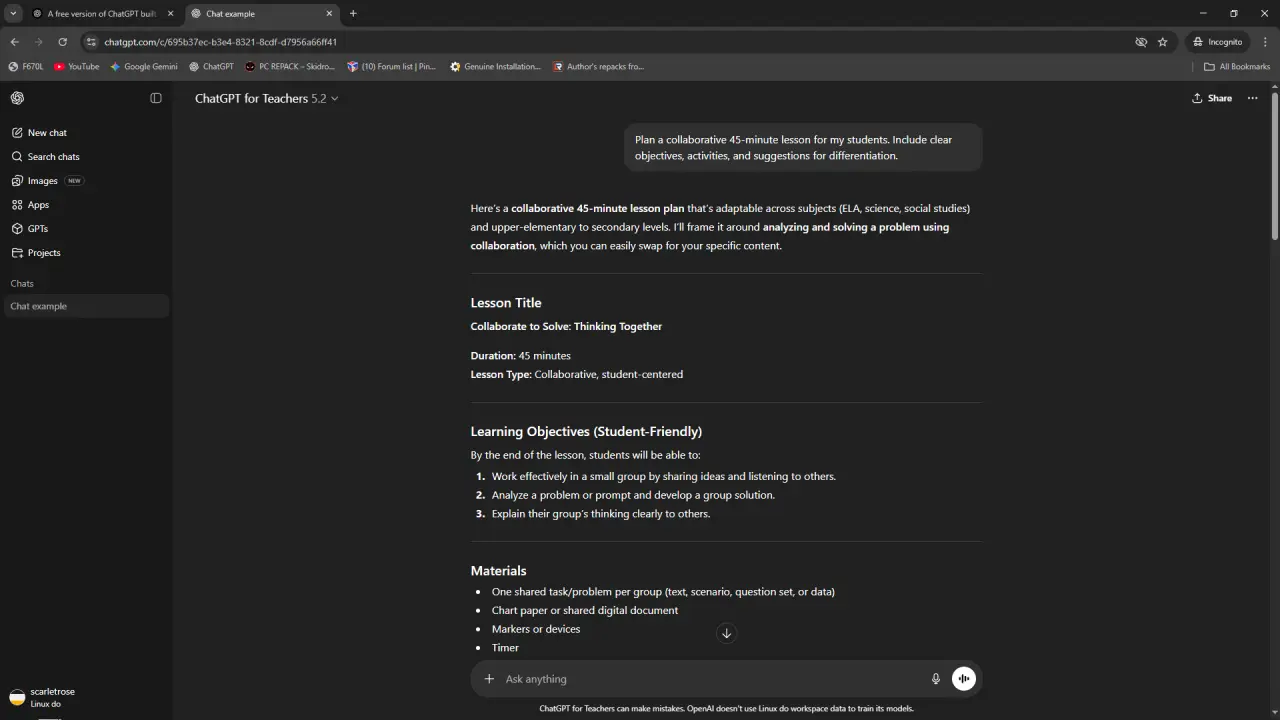Click the user prompt message bubble
Image resolution: width=1280 pixels, height=720 pixels.
[803, 148]
